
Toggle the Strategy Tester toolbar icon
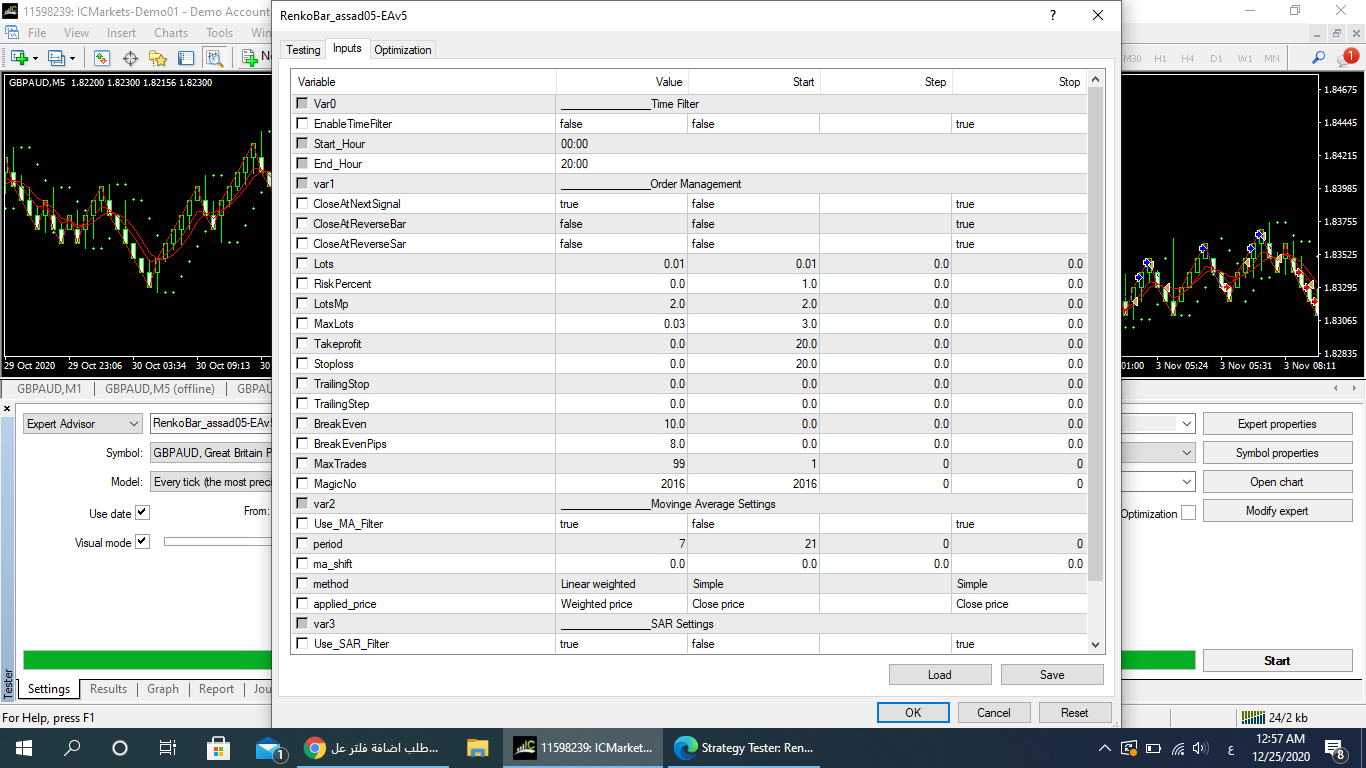pyautogui.click(x=214, y=58)
